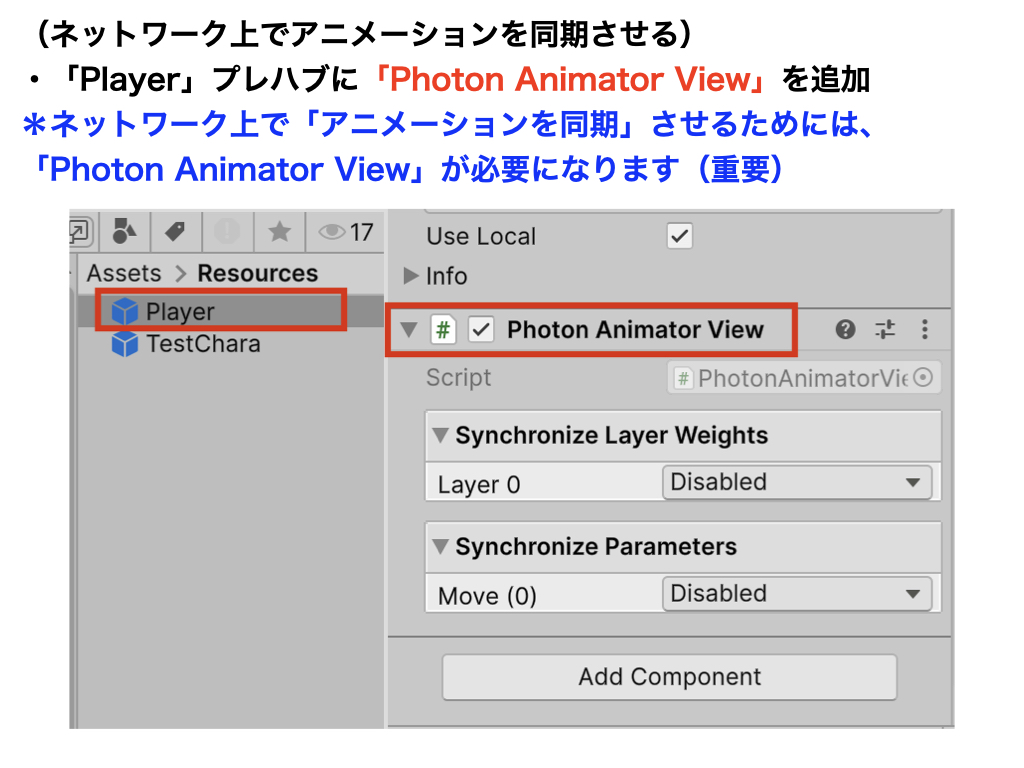Collapse Synchronize Layer Weights section
The image size is (1024, 768).
tap(441, 435)
